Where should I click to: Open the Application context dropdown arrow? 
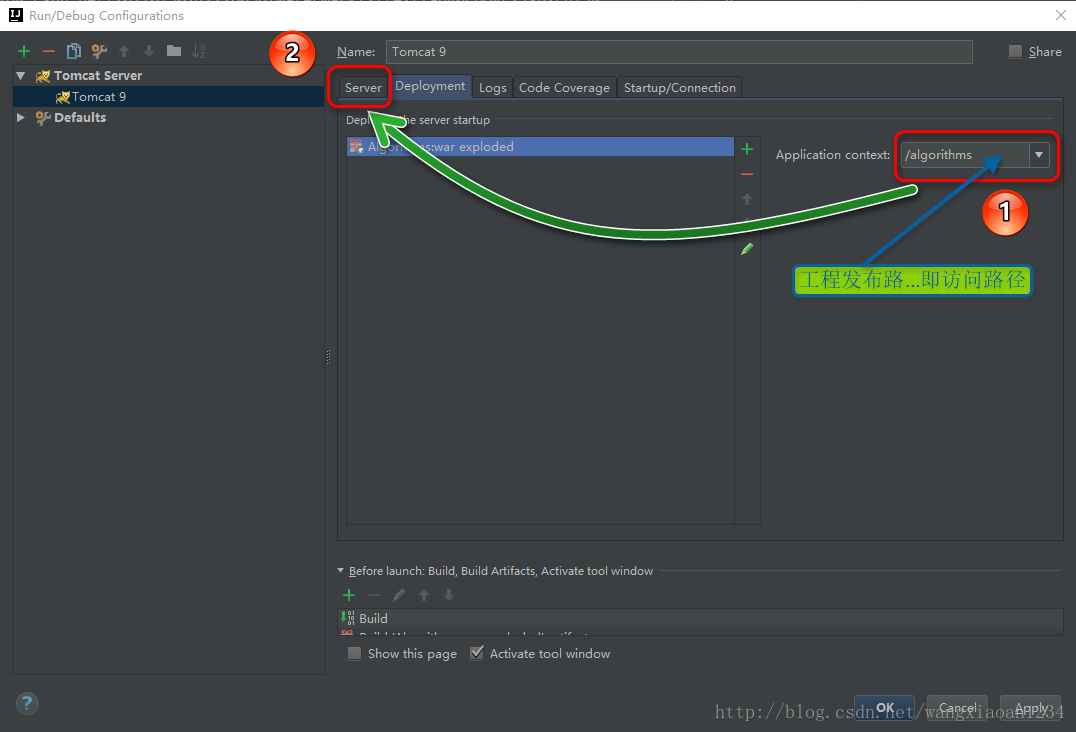pos(1039,155)
